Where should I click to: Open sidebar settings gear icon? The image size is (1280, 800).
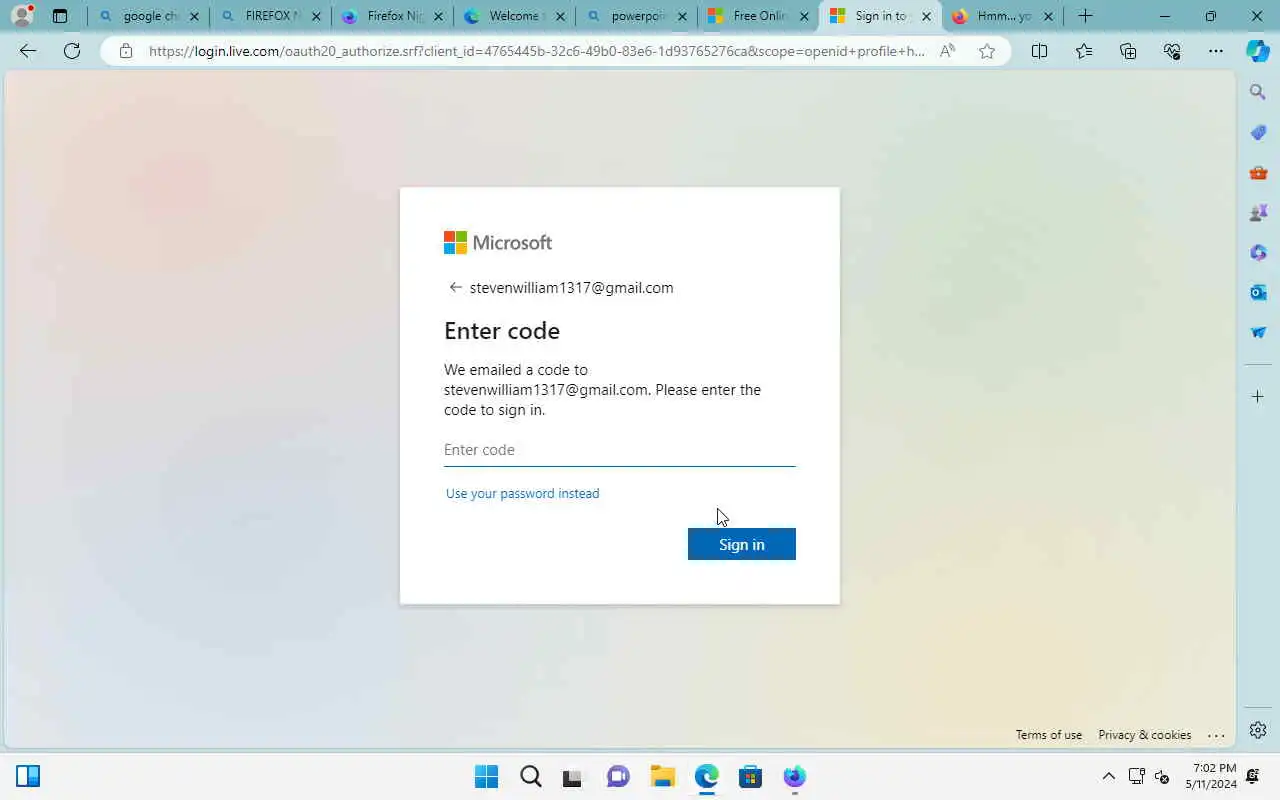[x=1258, y=730]
